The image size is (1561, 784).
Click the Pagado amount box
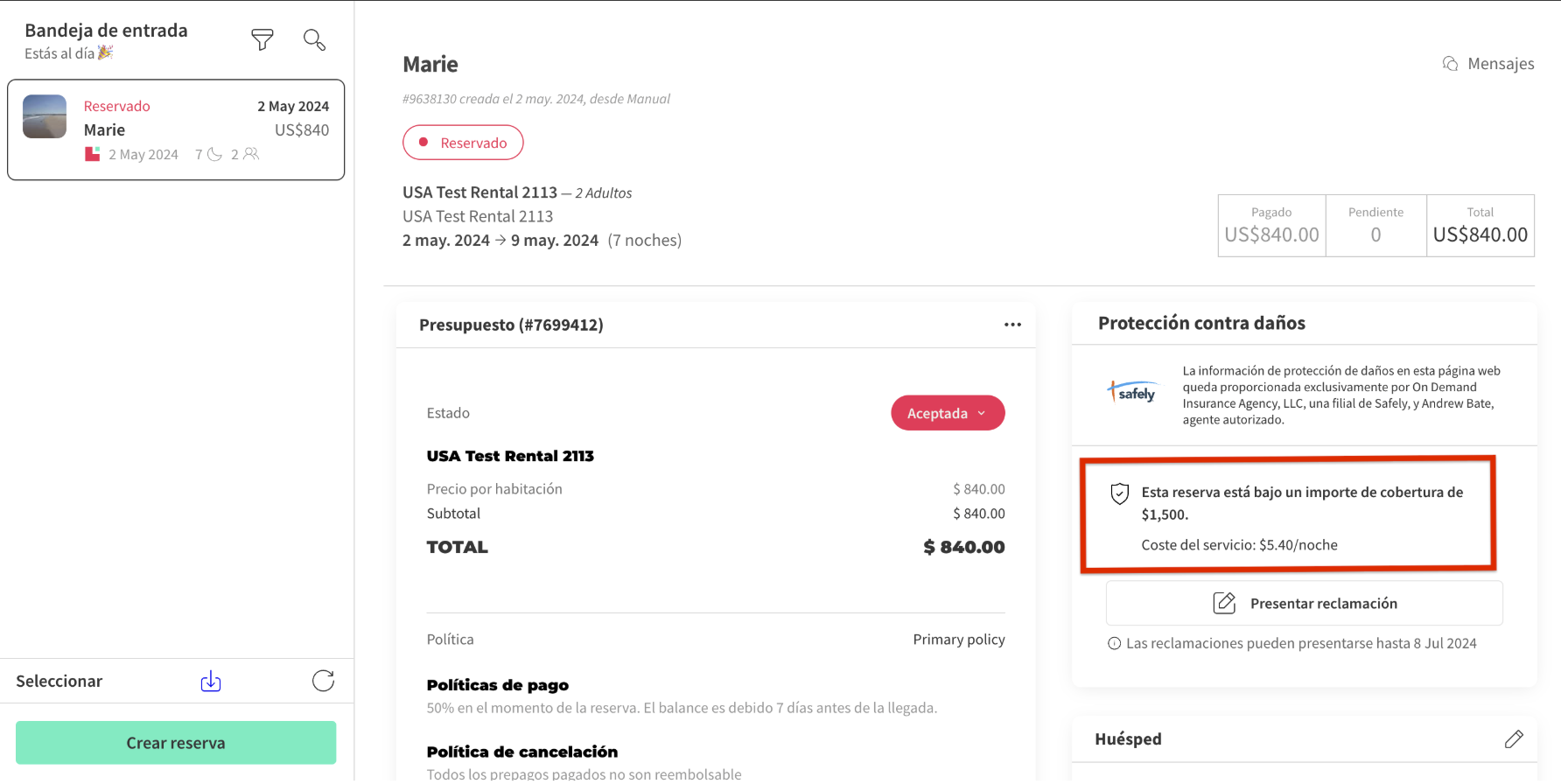[x=1271, y=226]
